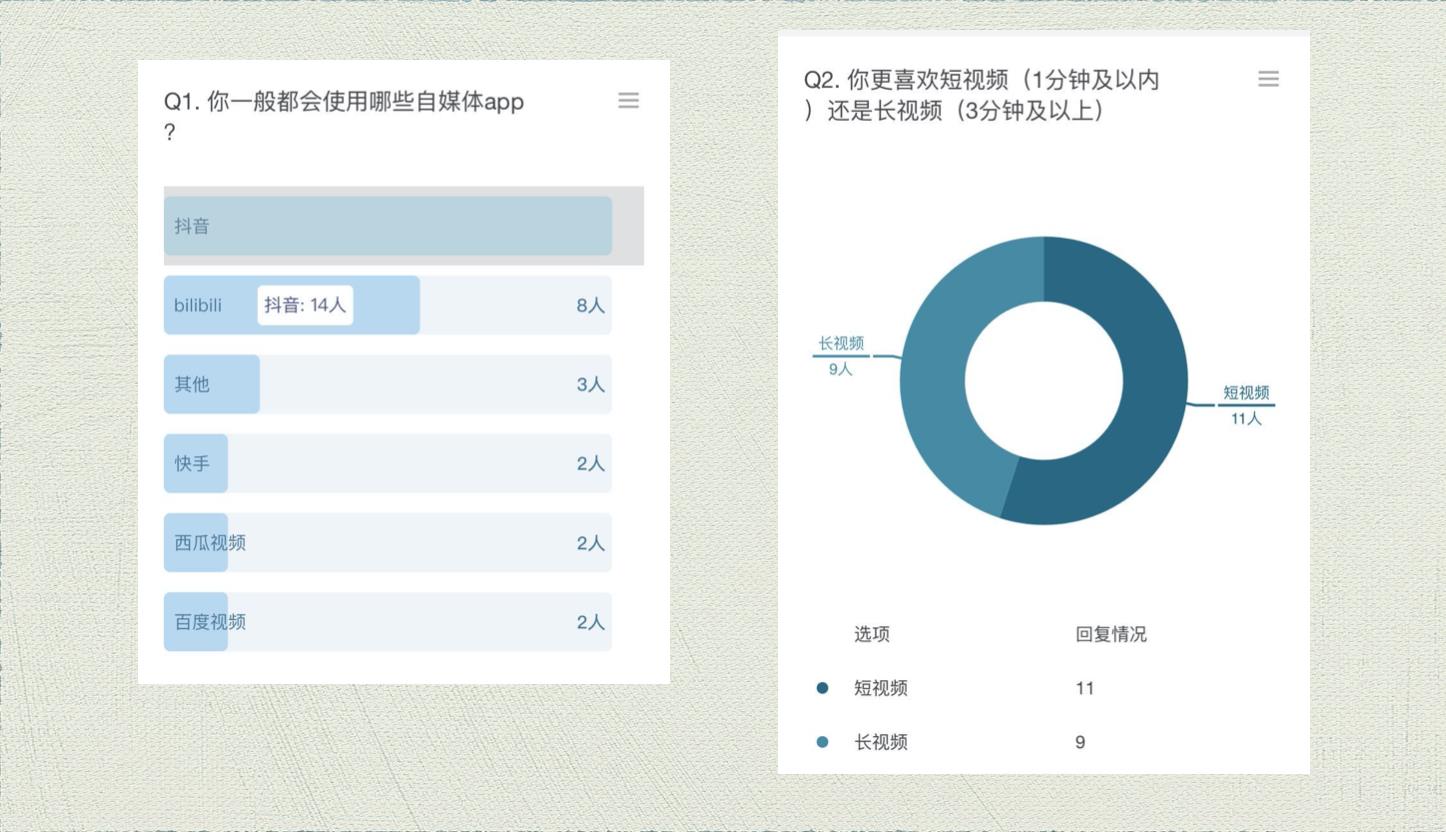This screenshot has width=1446, height=832.
Task: Toggle the 短视频 legend dot
Action: pos(822,688)
